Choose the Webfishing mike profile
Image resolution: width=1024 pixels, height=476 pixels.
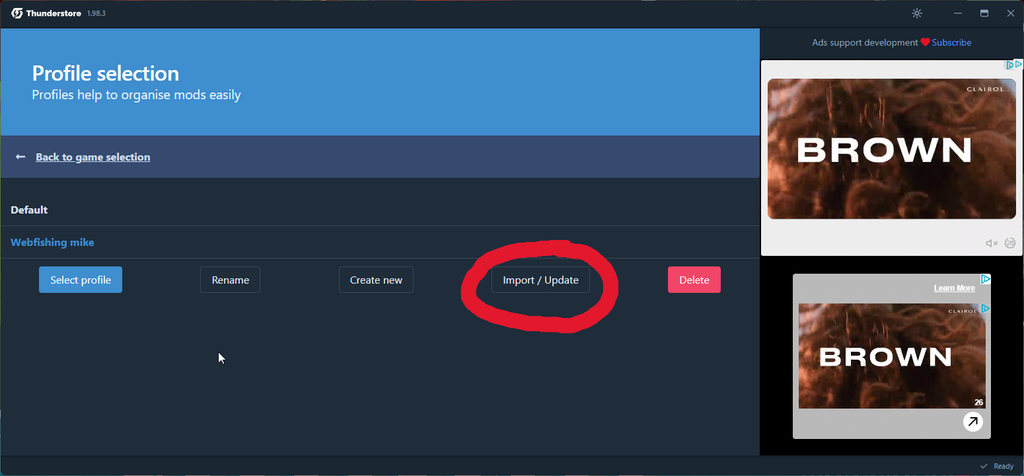(53, 242)
